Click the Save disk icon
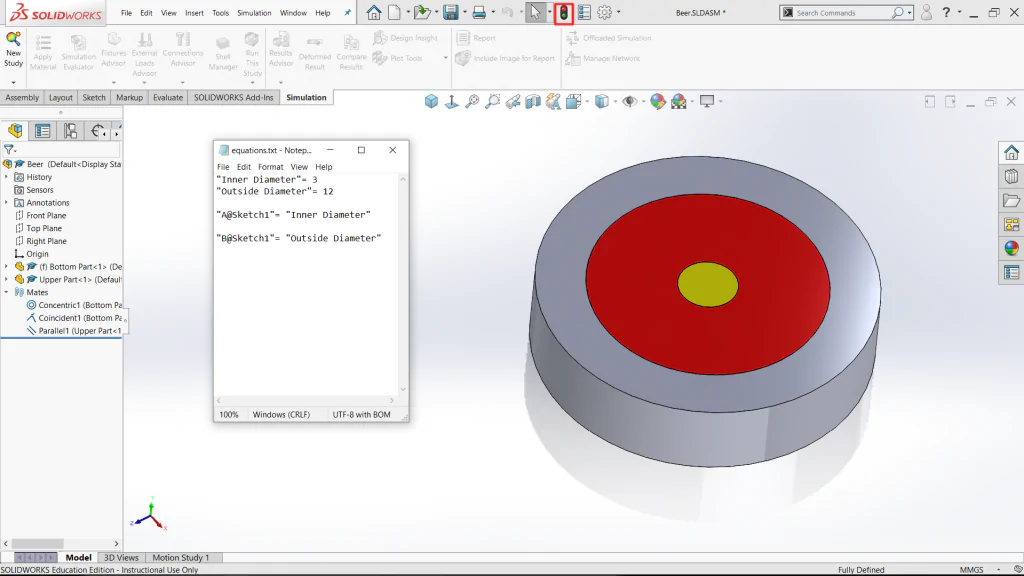The width and height of the screenshot is (1024, 576). [451, 12]
